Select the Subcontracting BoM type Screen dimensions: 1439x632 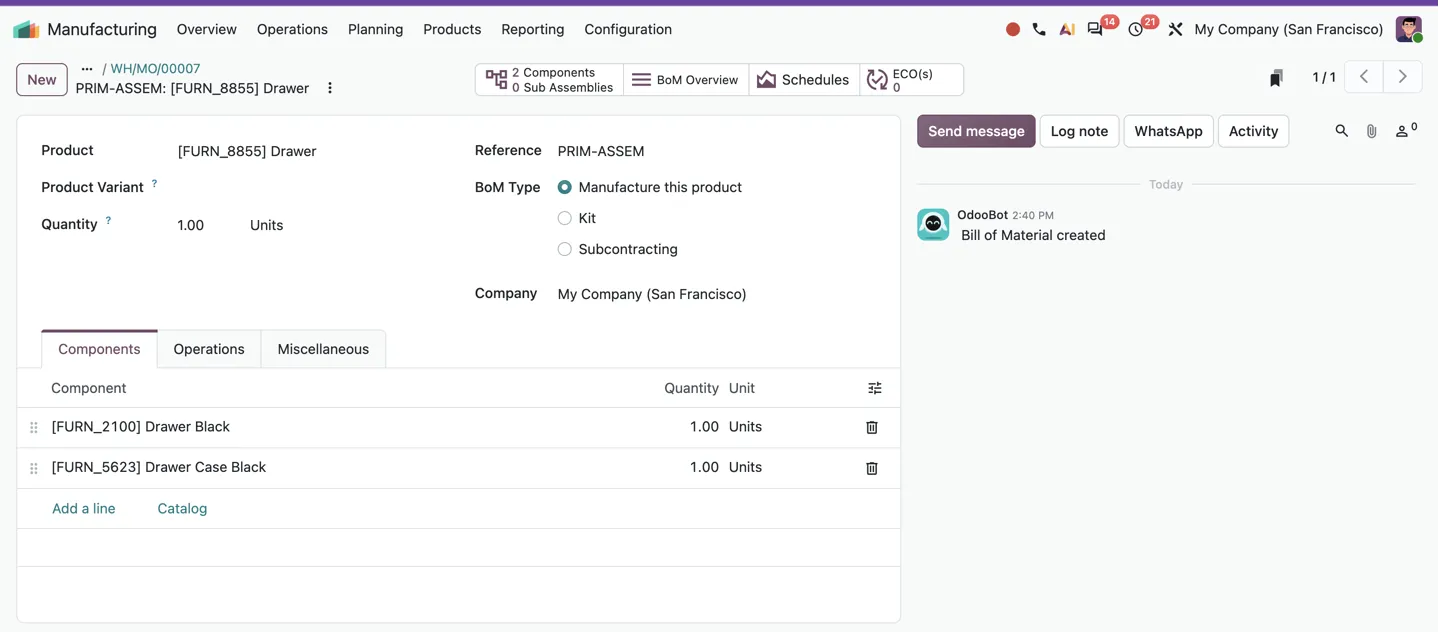click(565, 249)
